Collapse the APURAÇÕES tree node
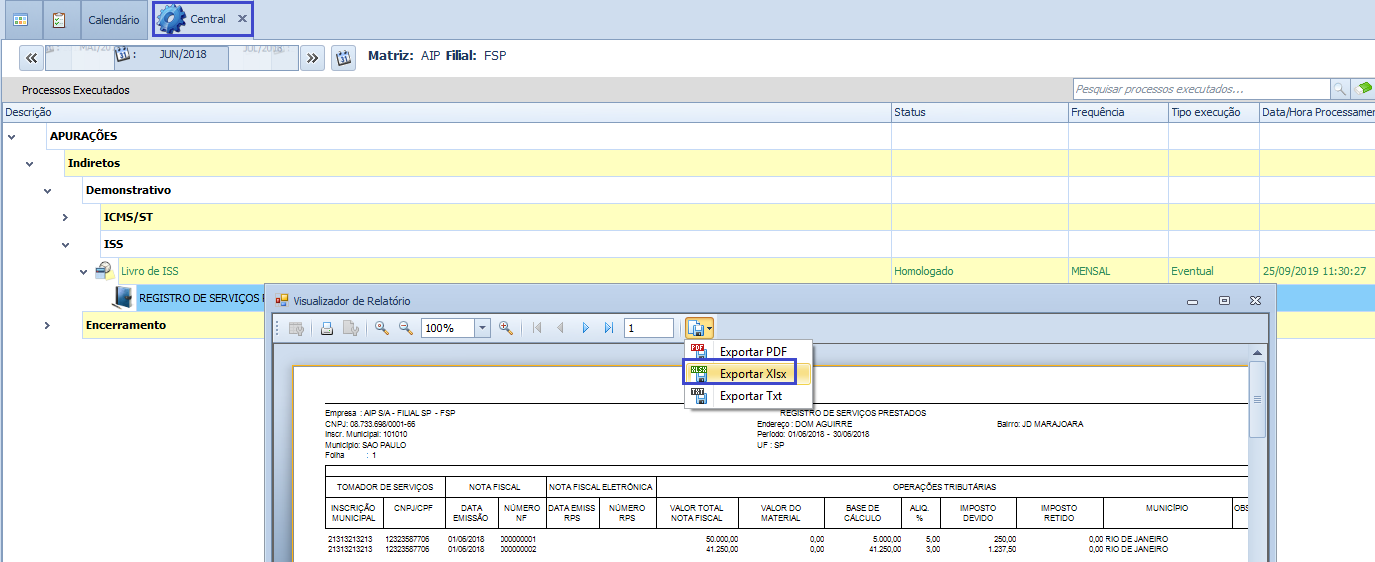This screenshot has width=1375, height=562. pos(12,136)
